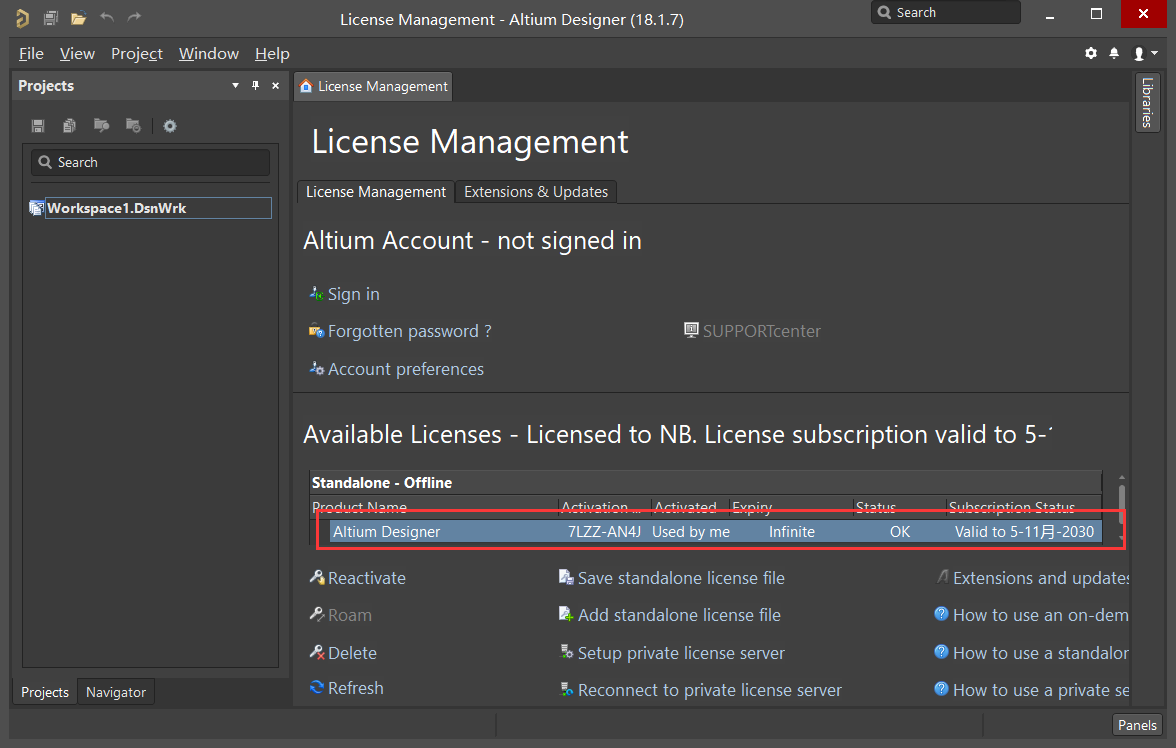Open the SUPPORTcenter link
Image resolution: width=1176 pixels, height=748 pixels.
pyautogui.click(x=761, y=331)
